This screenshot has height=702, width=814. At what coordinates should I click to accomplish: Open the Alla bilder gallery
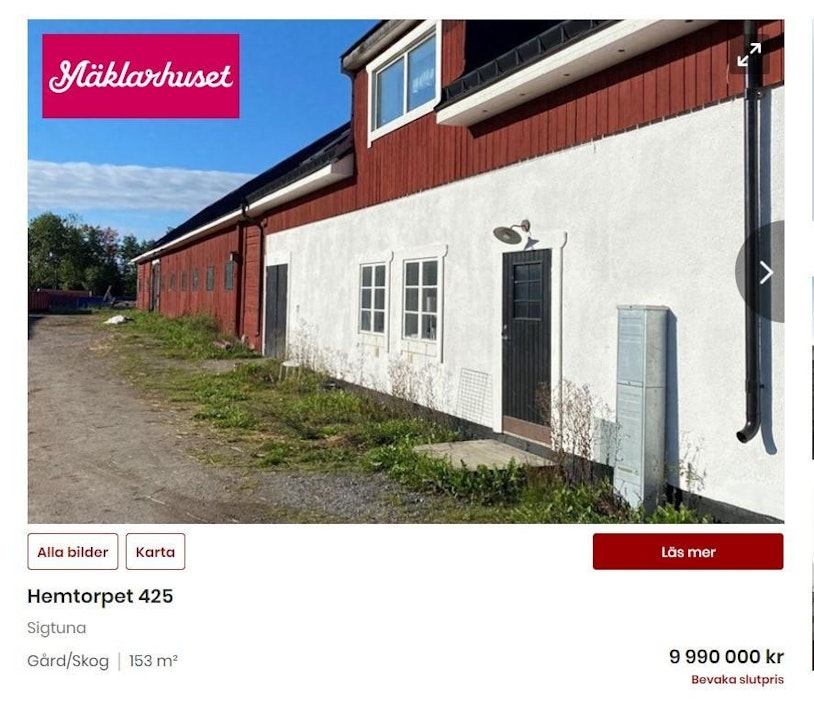[73, 551]
